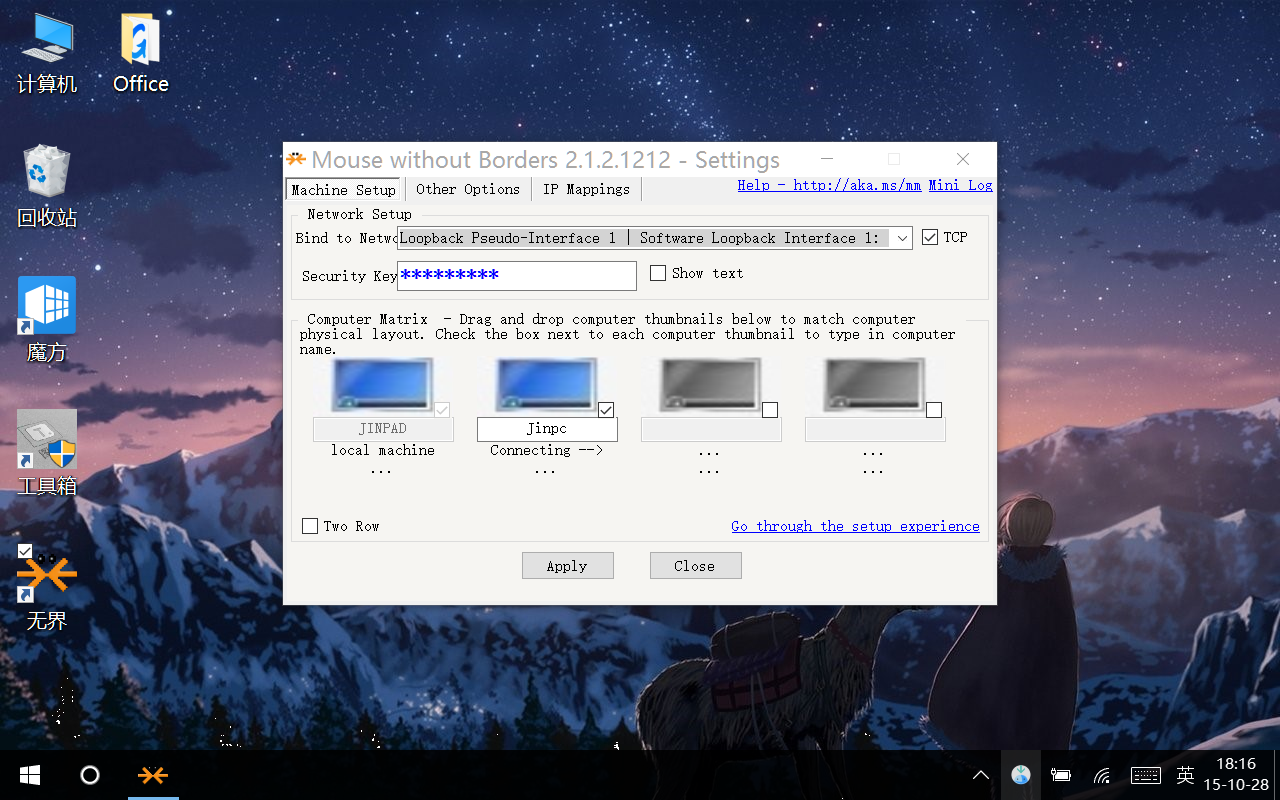The height and width of the screenshot is (800, 1280).
Task: Click the "local machine" status text
Action: point(383,450)
